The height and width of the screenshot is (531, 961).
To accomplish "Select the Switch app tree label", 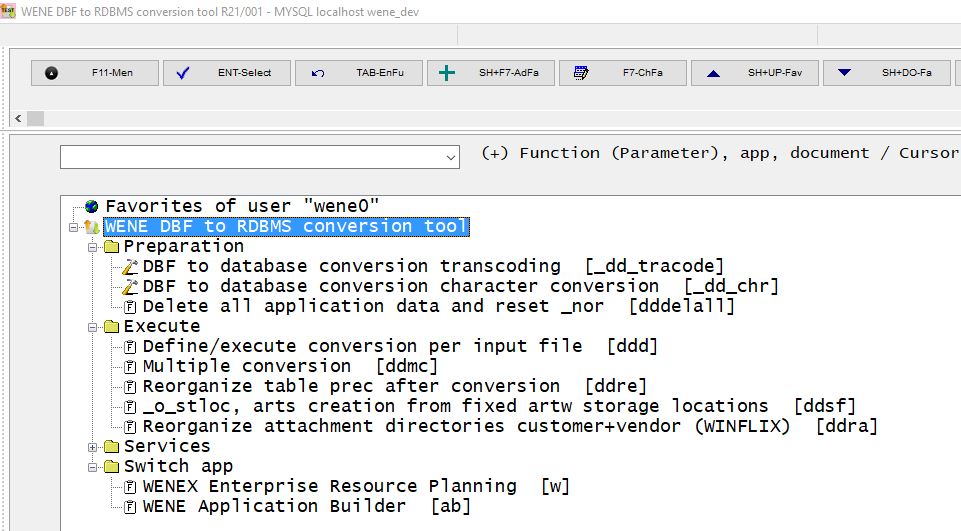I will coord(178,467).
